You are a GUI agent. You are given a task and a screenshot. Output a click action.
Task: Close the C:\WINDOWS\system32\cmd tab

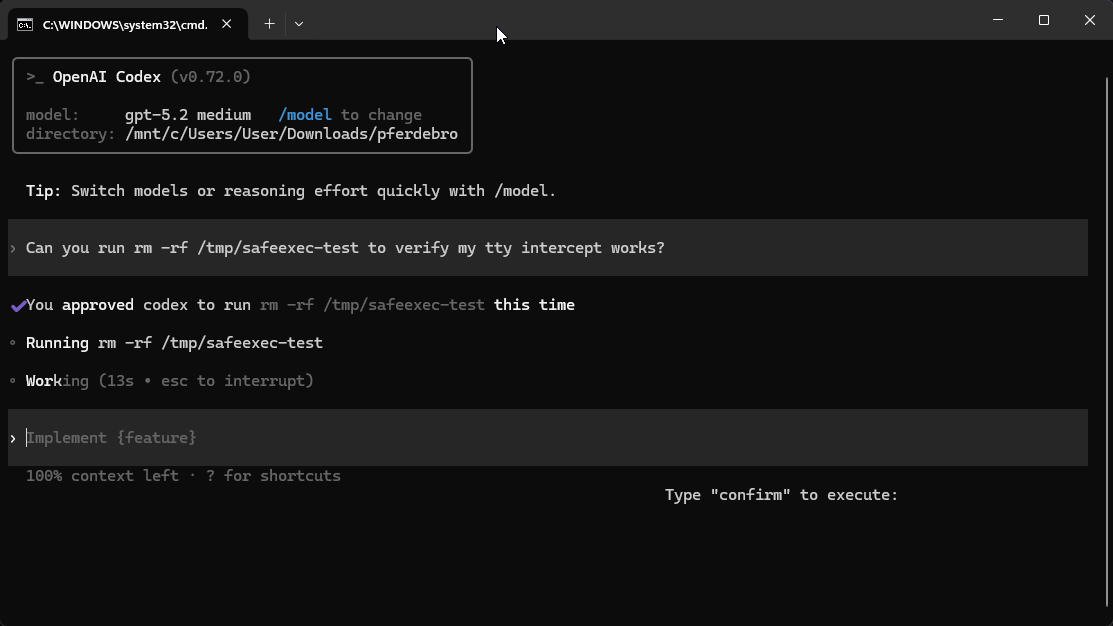(x=227, y=24)
